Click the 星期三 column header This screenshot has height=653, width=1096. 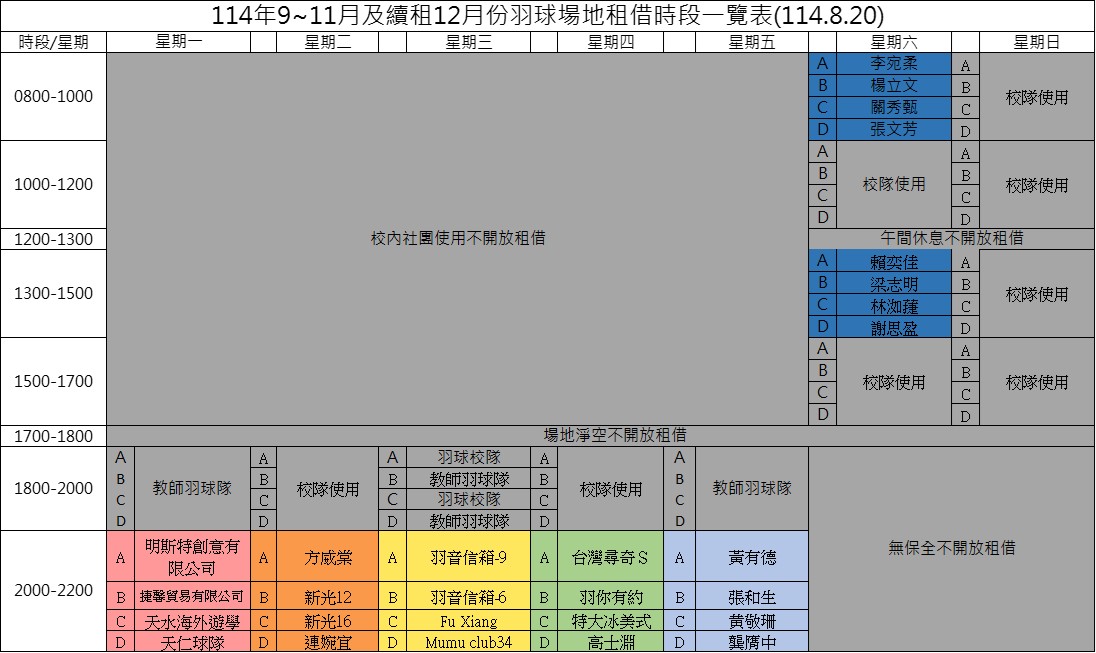(x=469, y=42)
